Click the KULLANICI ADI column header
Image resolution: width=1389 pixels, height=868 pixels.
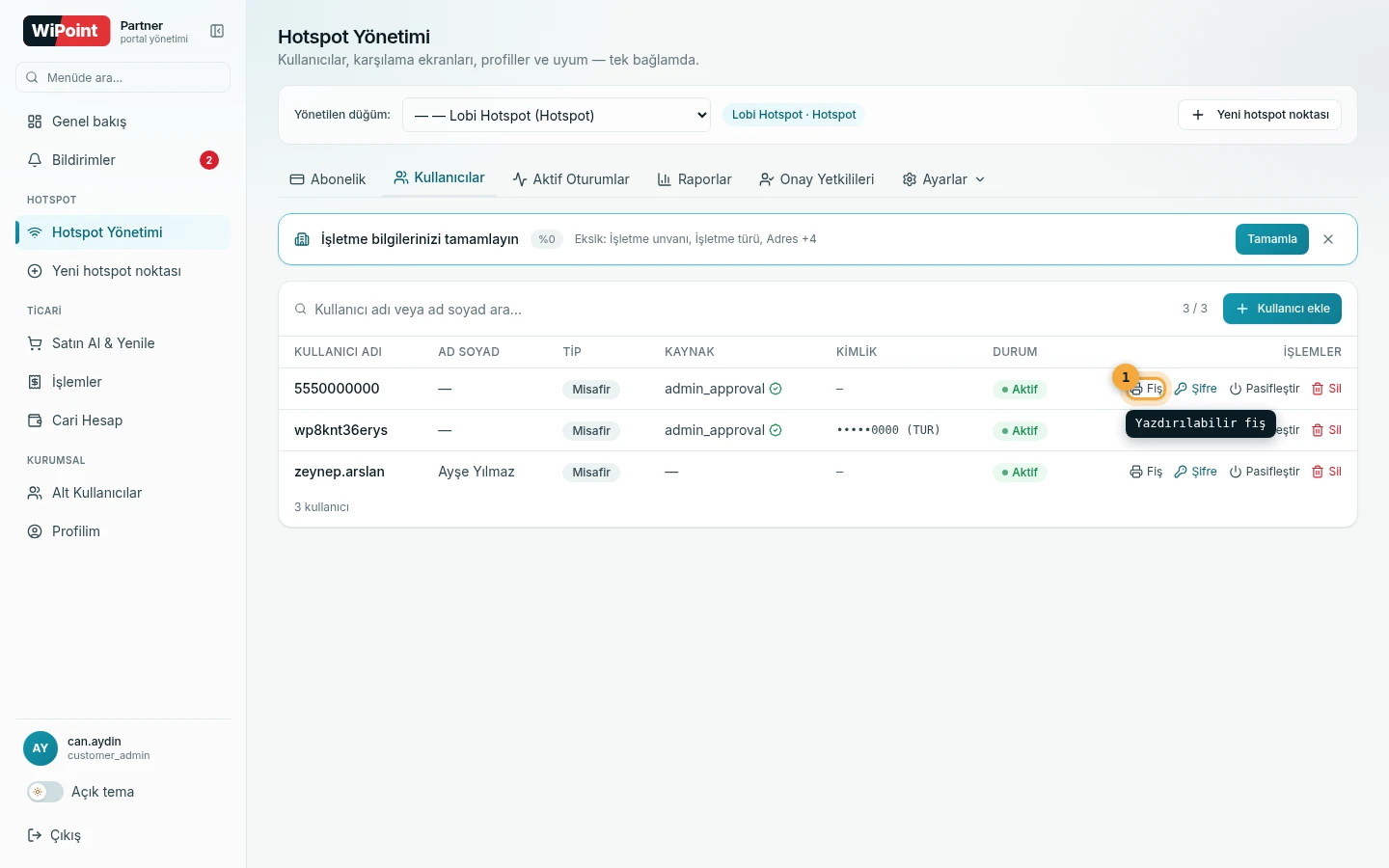point(338,352)
